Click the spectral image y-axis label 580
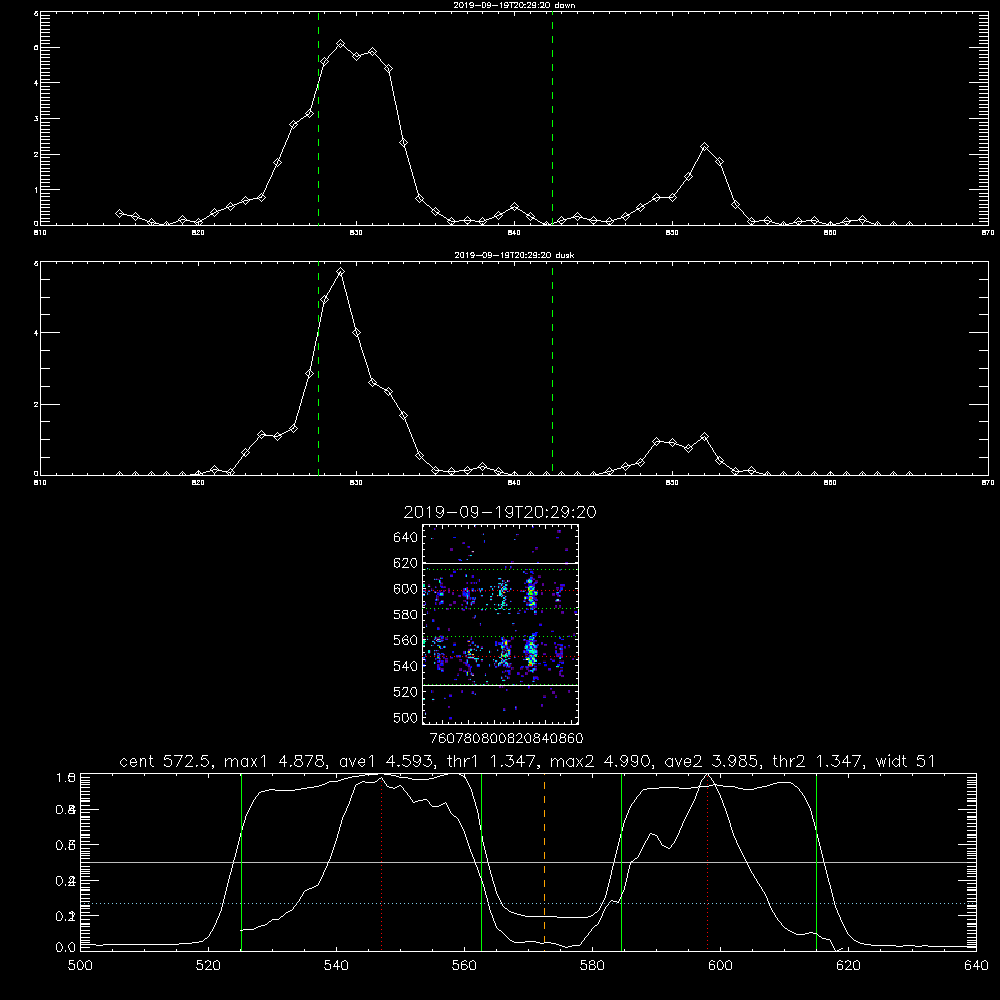 click(406, 615)
